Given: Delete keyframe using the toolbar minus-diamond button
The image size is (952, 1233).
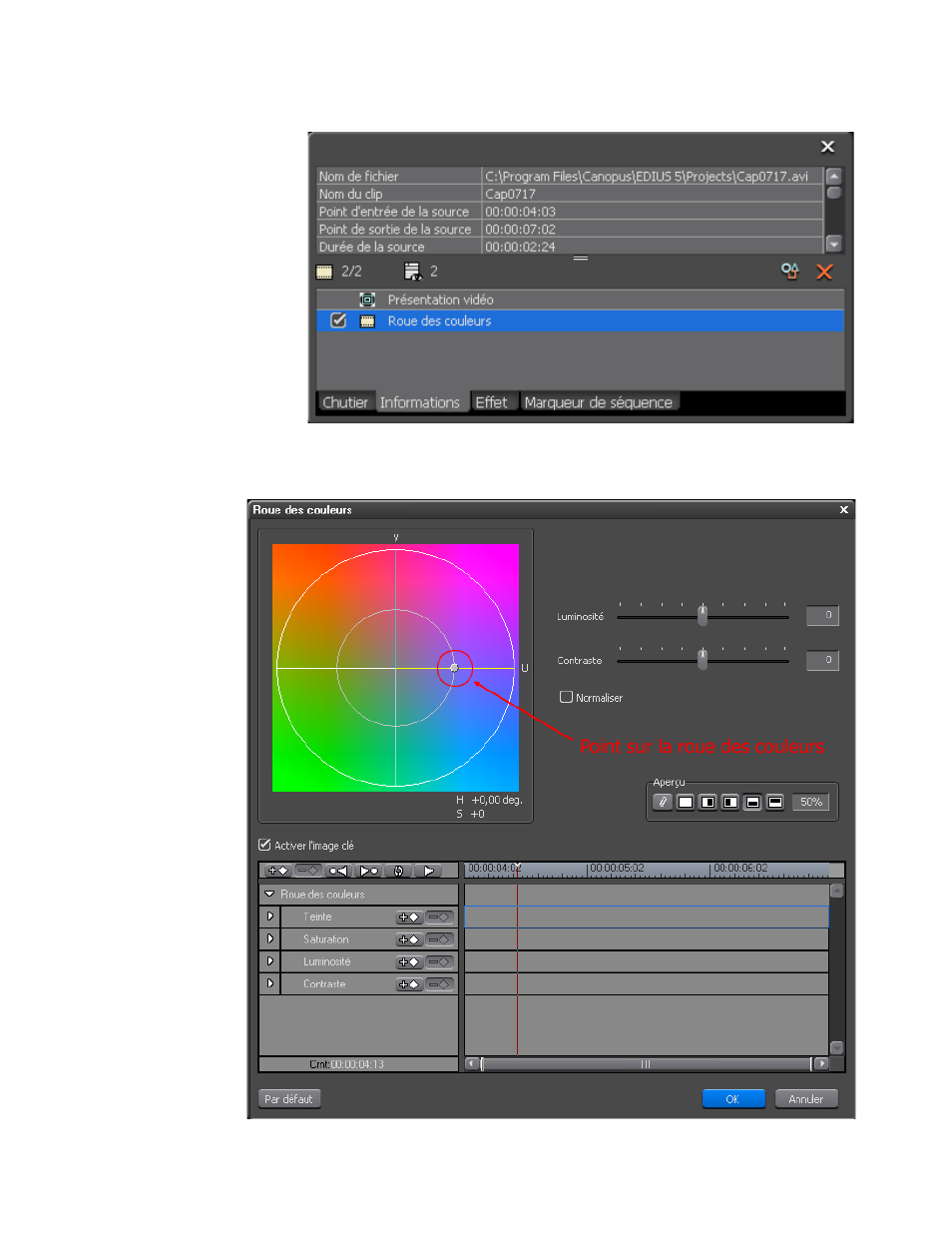Looking at the screenshot, I should pos(307,871).
